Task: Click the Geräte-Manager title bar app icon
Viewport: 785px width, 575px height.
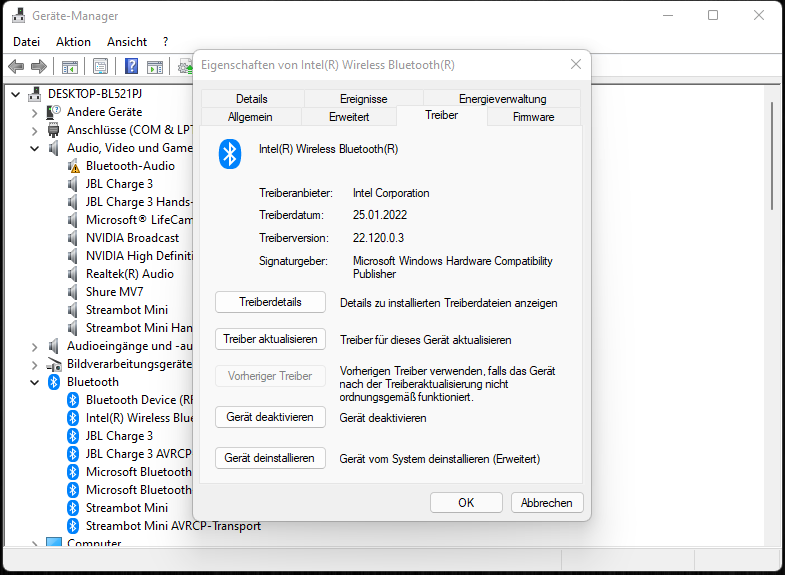Action: point(19,16)
